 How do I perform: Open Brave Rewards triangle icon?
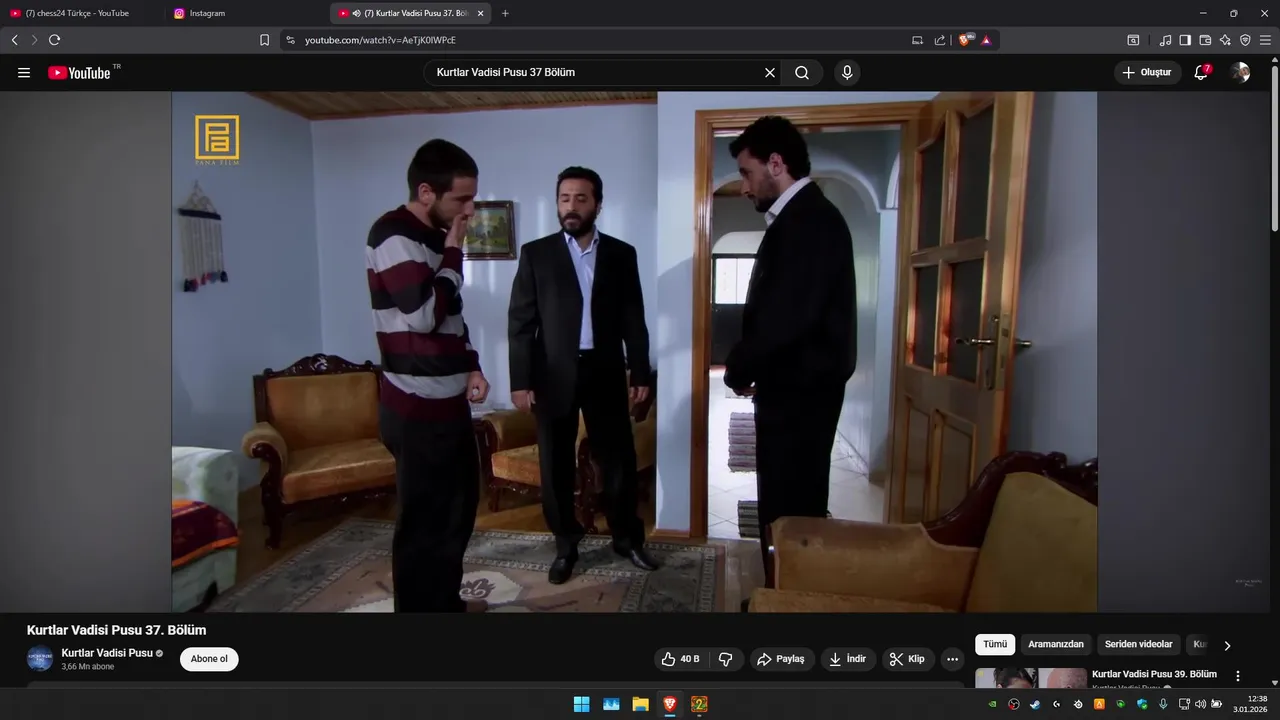point(987,40)
